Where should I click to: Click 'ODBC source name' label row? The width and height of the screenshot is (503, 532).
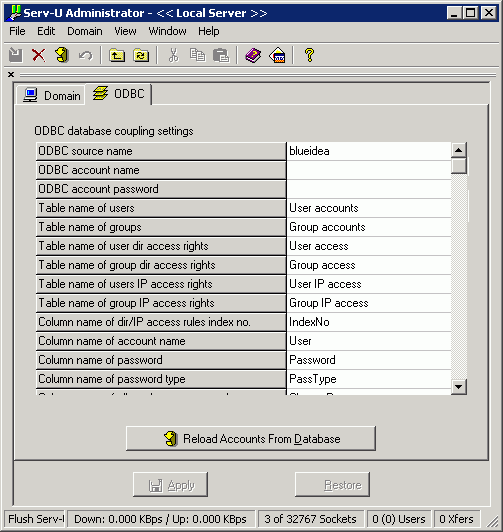(x=161, y=151)
